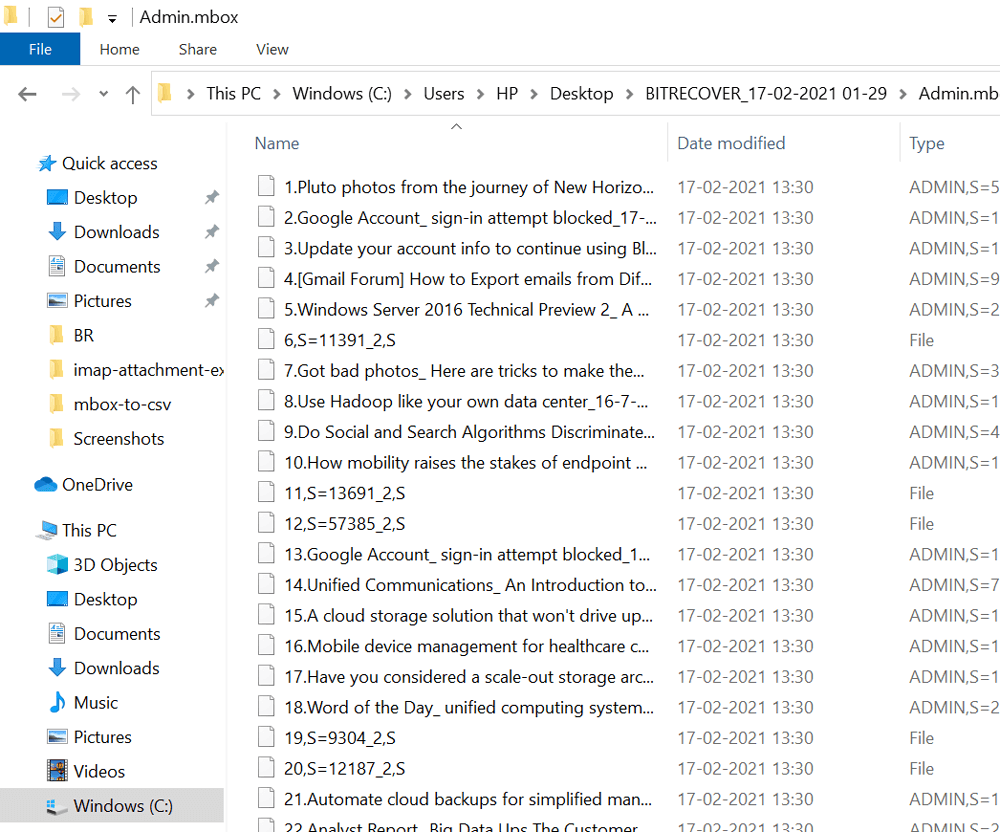Viewport: 1000px width, 832px height.
Task: Select file 12,S=57385_2,S
Action: click(344, 524)
